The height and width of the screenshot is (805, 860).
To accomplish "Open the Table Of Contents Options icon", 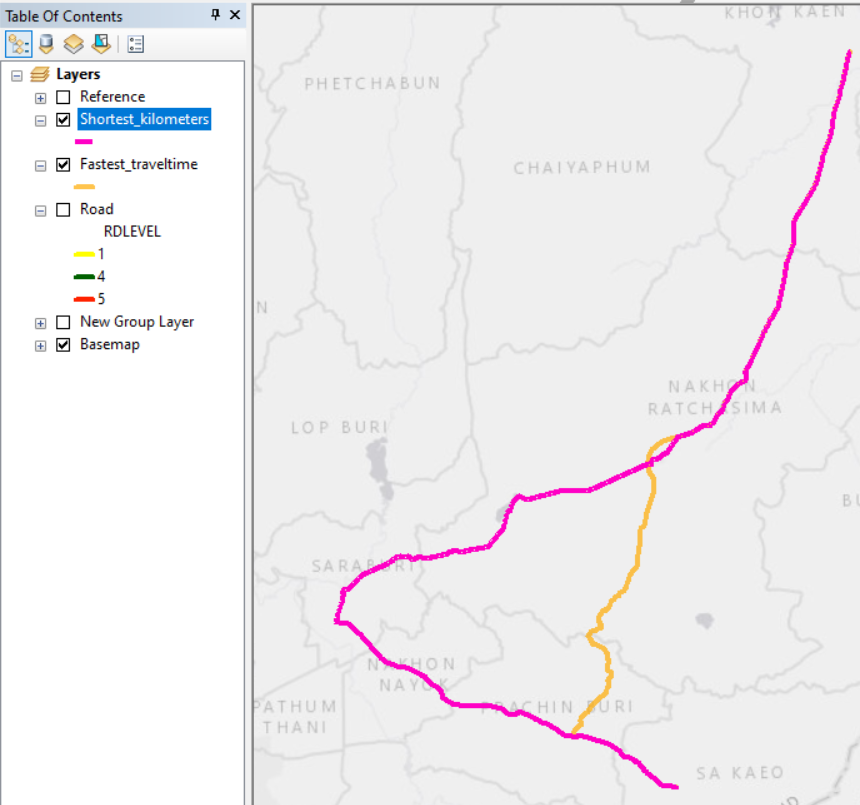I will (135, 44).
